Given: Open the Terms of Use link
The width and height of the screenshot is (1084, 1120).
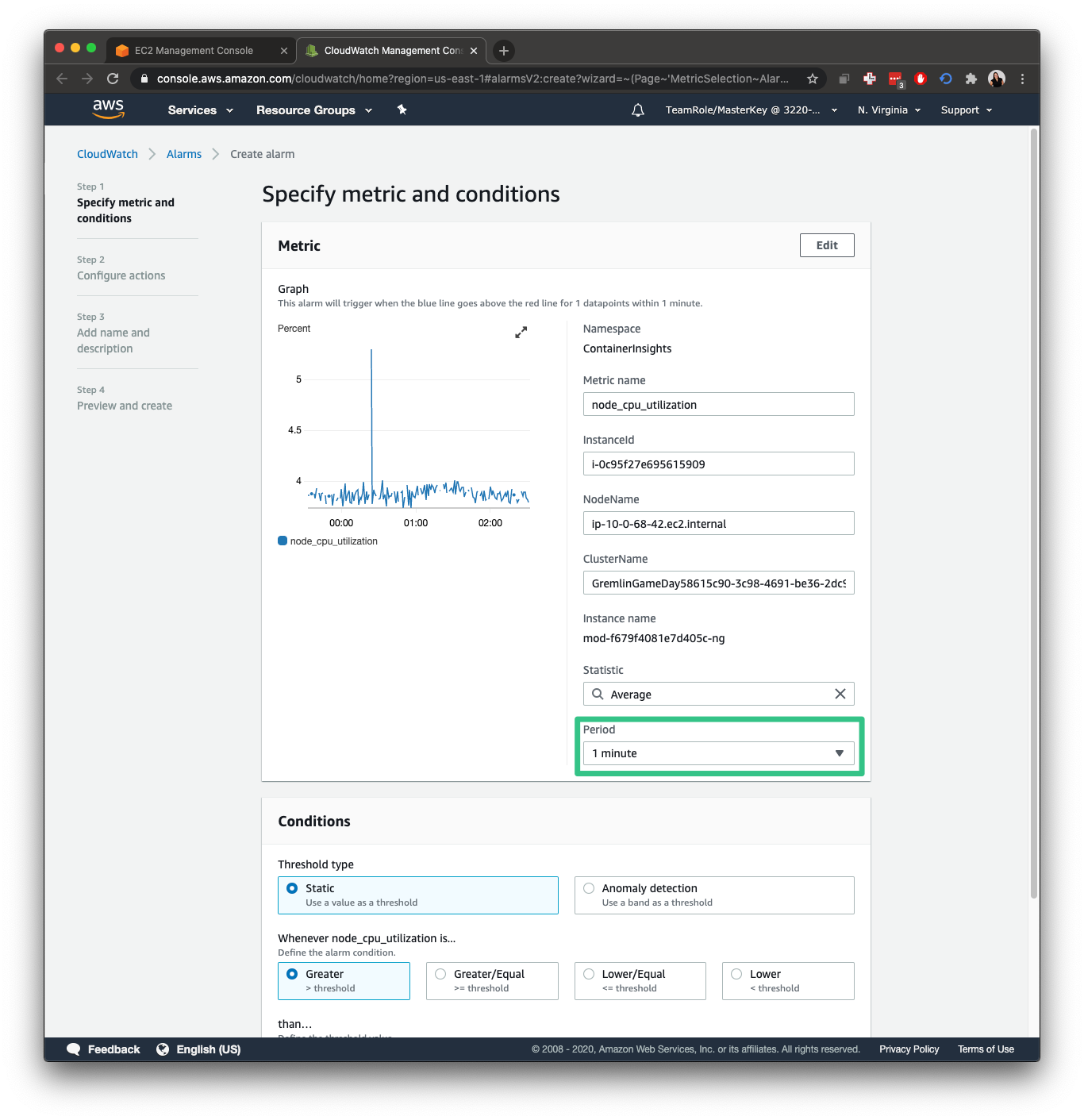Looking at the screenshot, I should (x=986, y=1049).
